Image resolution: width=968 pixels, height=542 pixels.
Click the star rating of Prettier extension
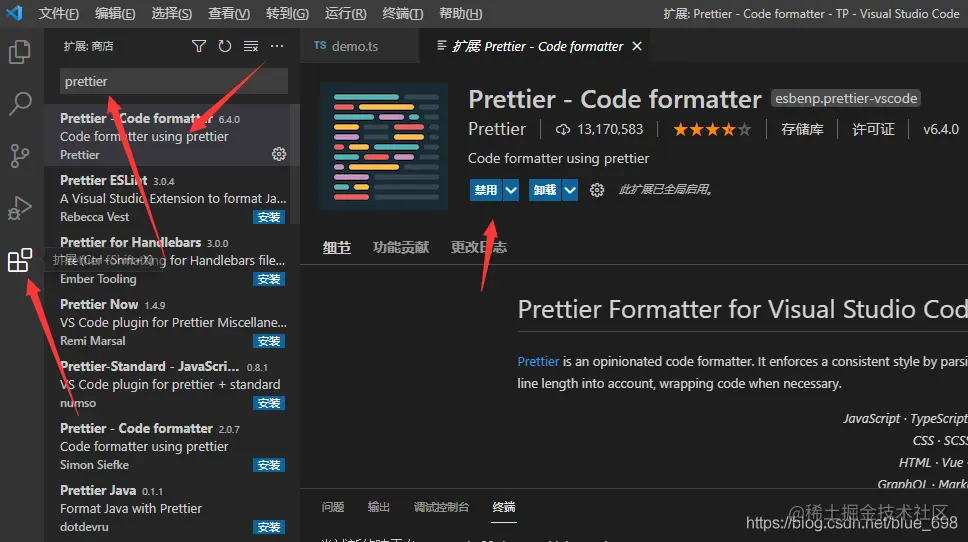(712, 129)
